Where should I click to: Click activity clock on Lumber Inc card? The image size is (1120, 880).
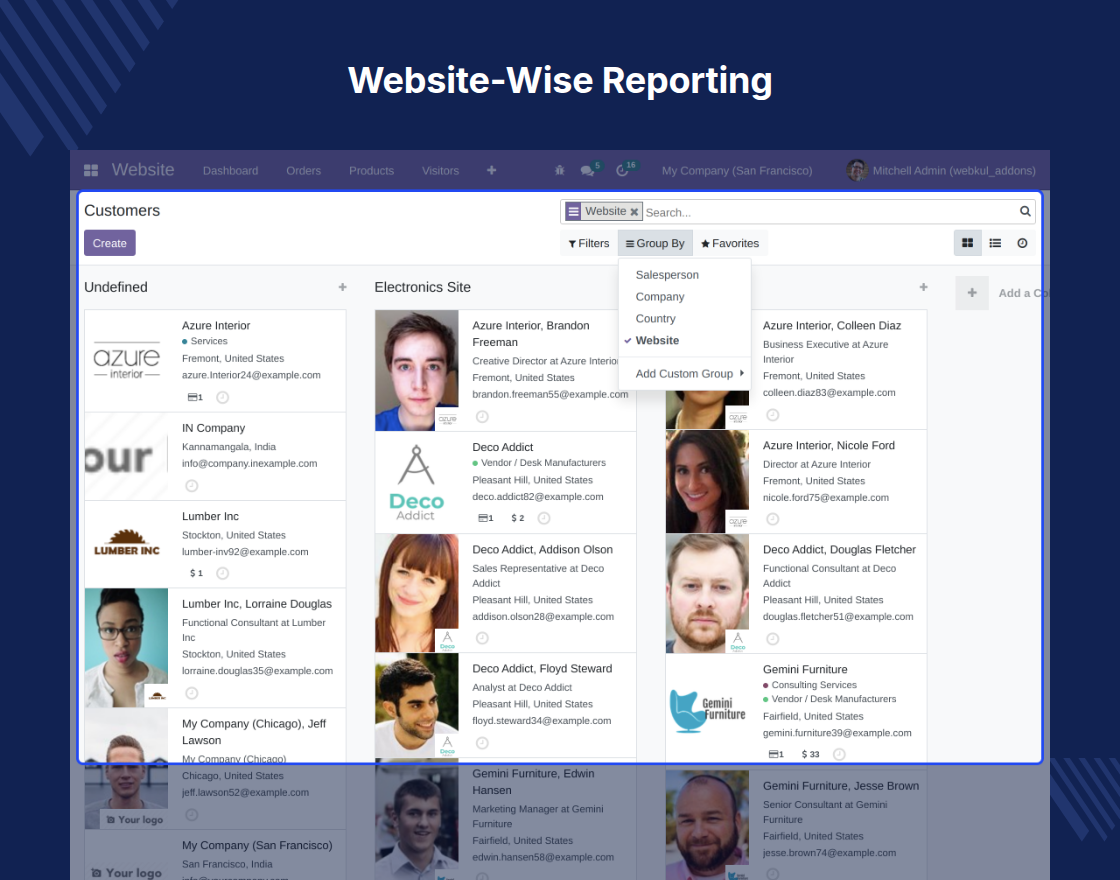(222, 573)
